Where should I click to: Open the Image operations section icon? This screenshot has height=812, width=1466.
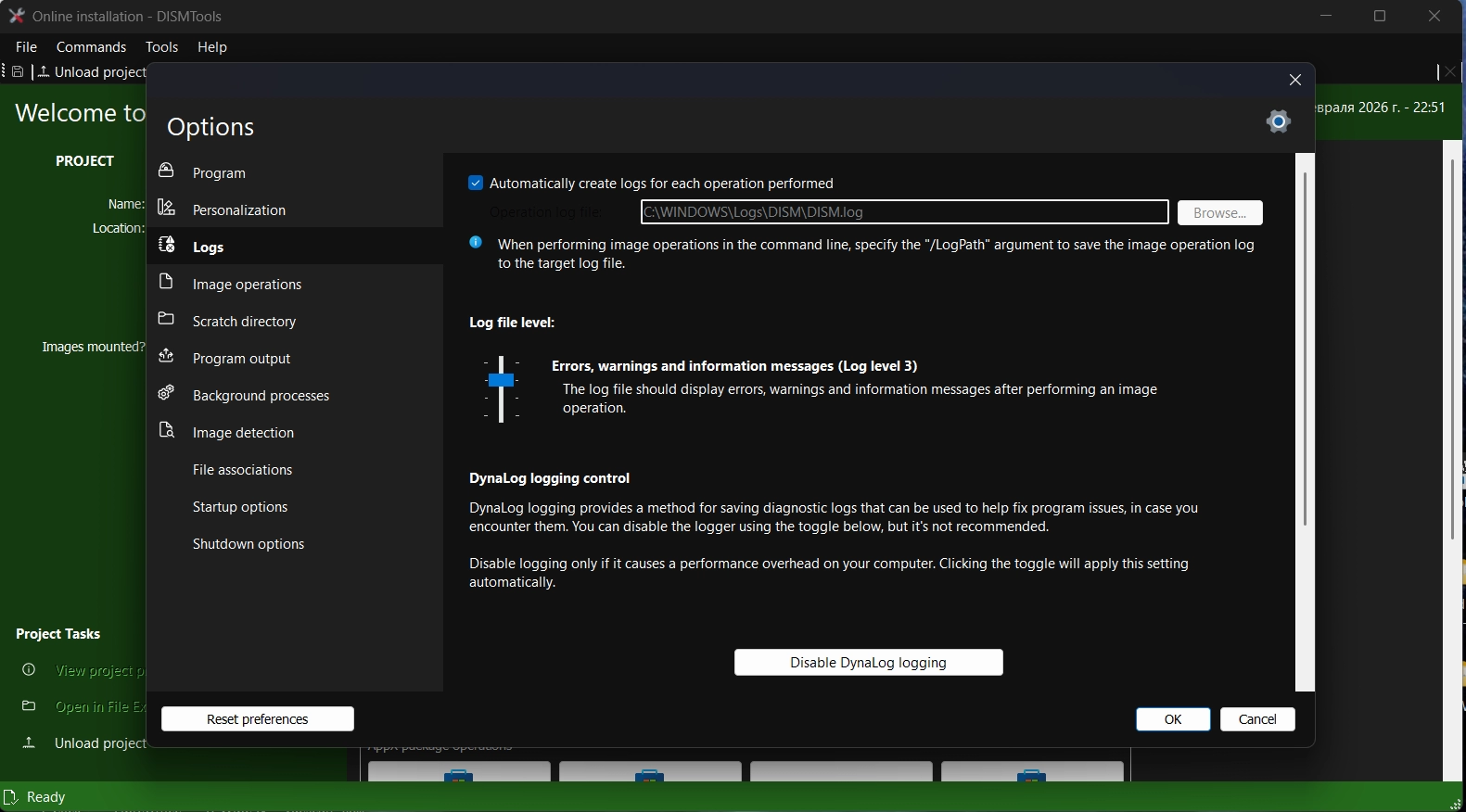pyautogui.click(x=167, y=282)
